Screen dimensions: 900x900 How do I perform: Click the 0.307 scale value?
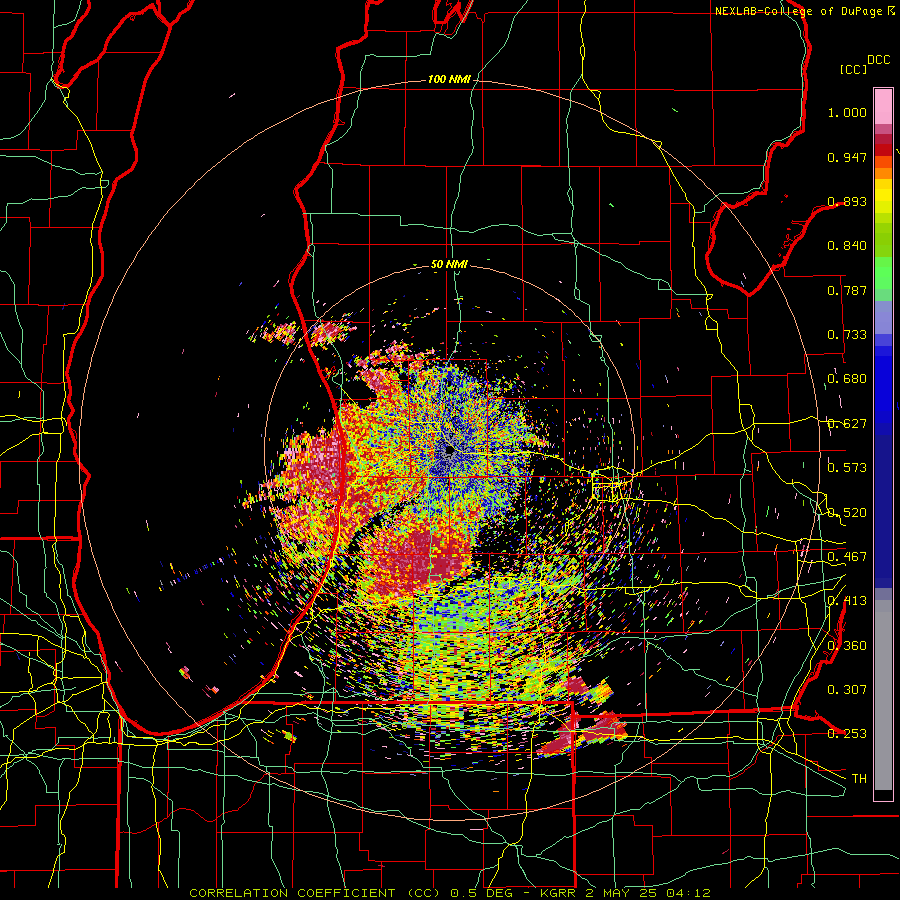point(847,690)
